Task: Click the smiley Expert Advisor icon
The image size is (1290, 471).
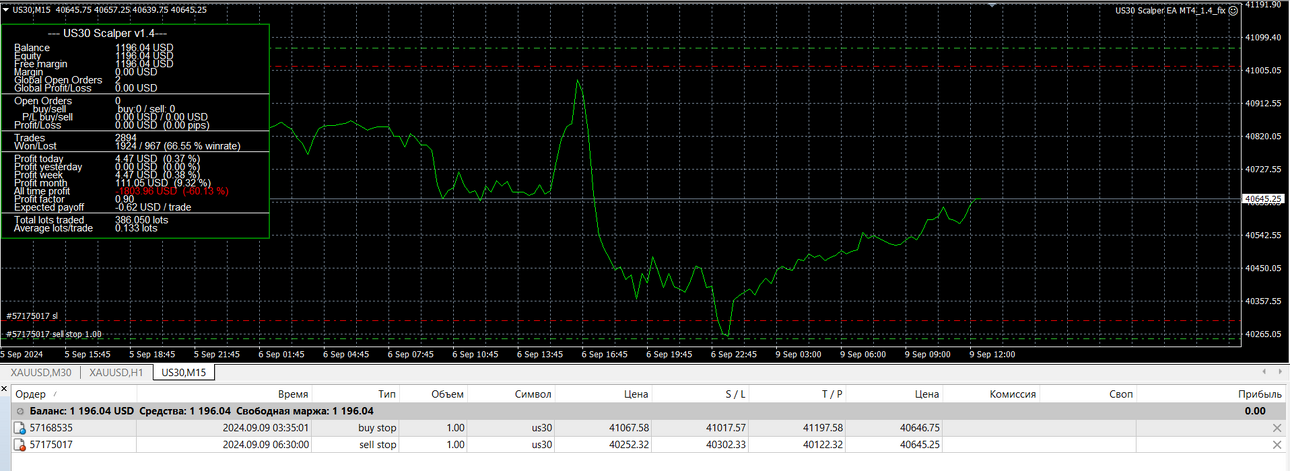Action: [1234, 10]
